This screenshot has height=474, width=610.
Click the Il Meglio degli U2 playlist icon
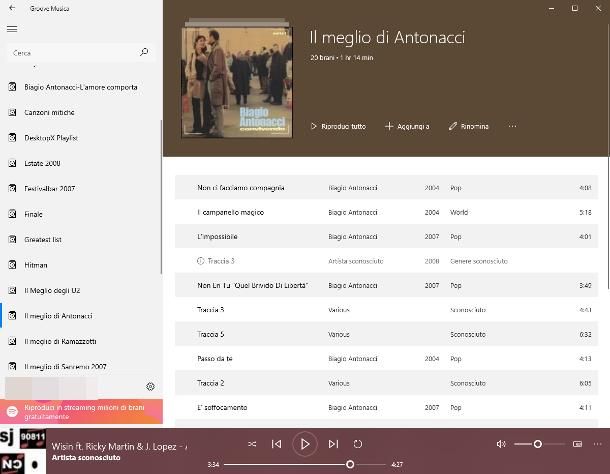point(12,290)
